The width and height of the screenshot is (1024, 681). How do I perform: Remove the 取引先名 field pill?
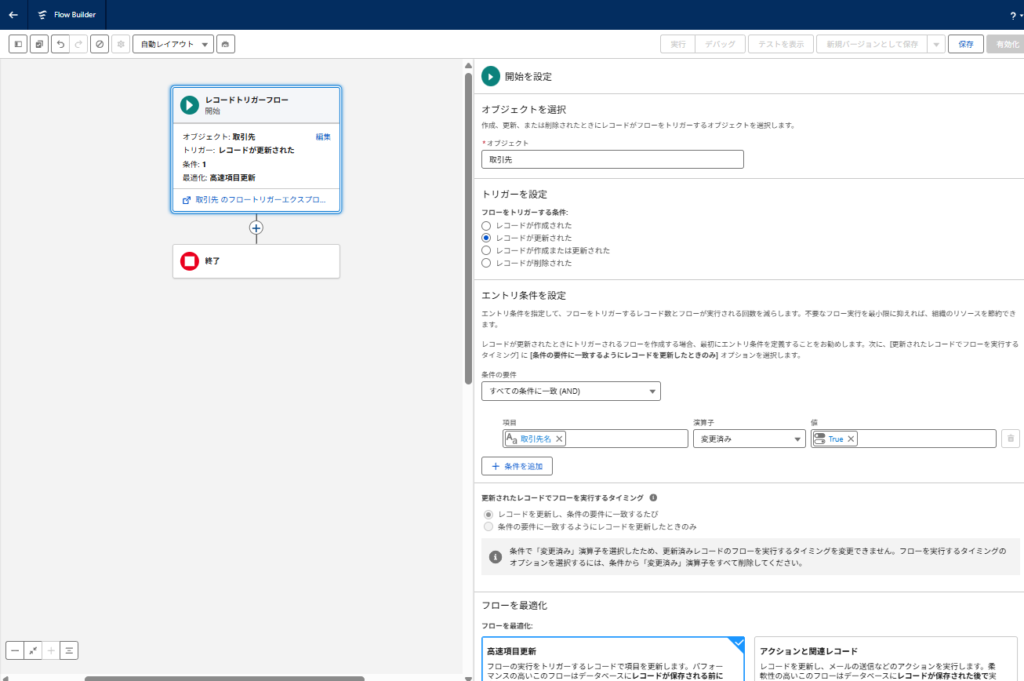point(559,439)
